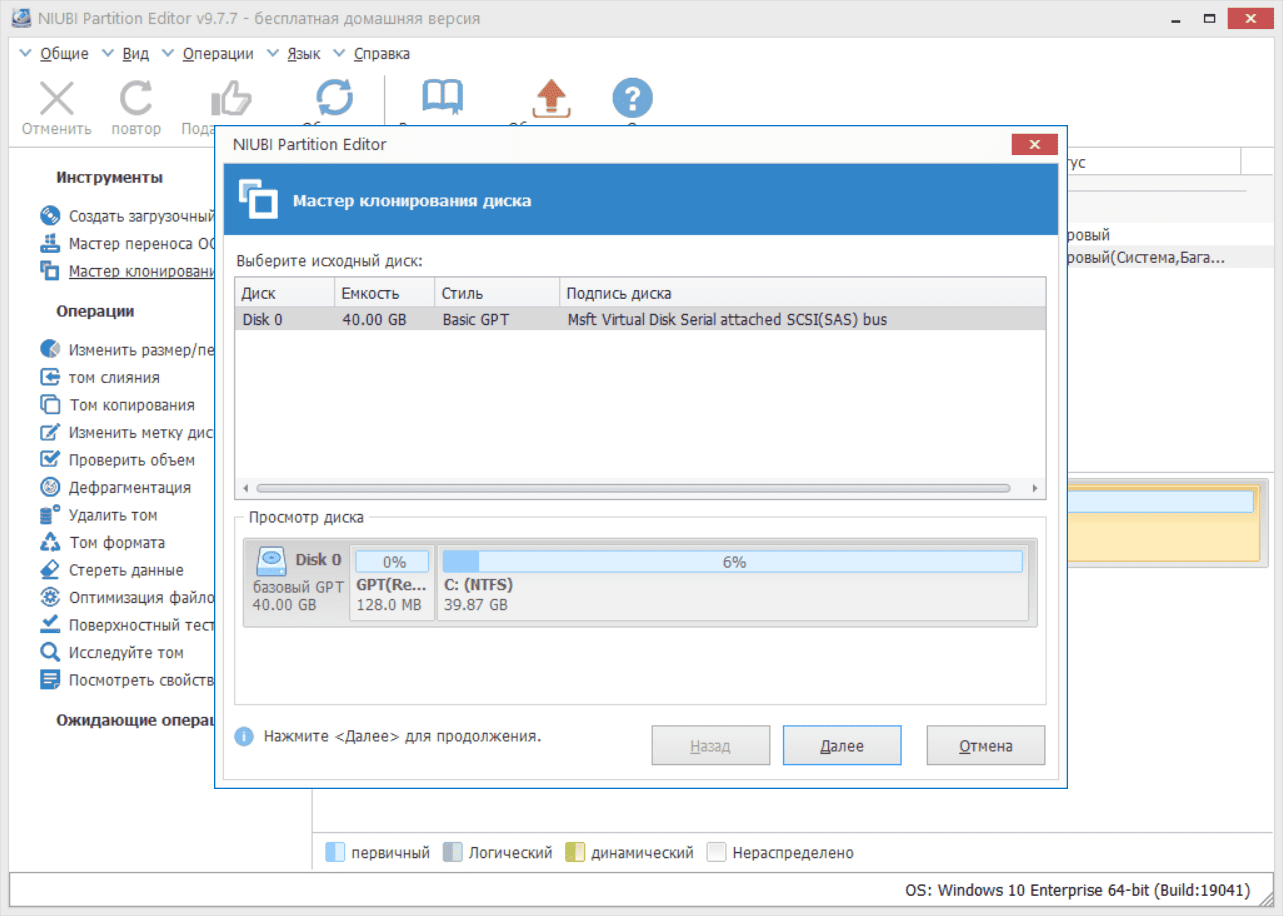1283x916 pixels.
Task: Click the динамический legend color swatch
Action: pos(575,853)
